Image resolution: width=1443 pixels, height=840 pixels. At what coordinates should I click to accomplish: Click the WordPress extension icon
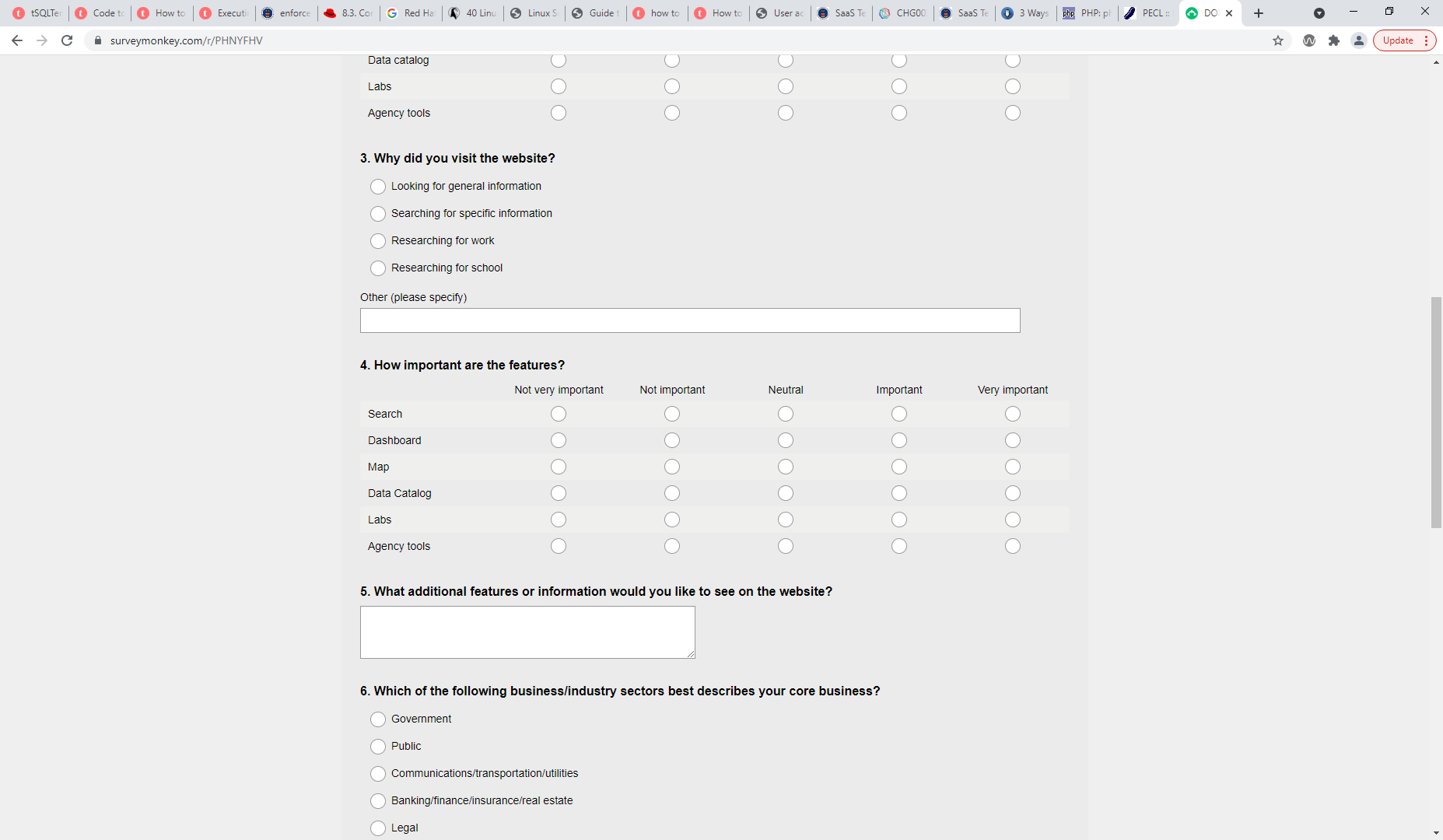tap(1309, 40)
